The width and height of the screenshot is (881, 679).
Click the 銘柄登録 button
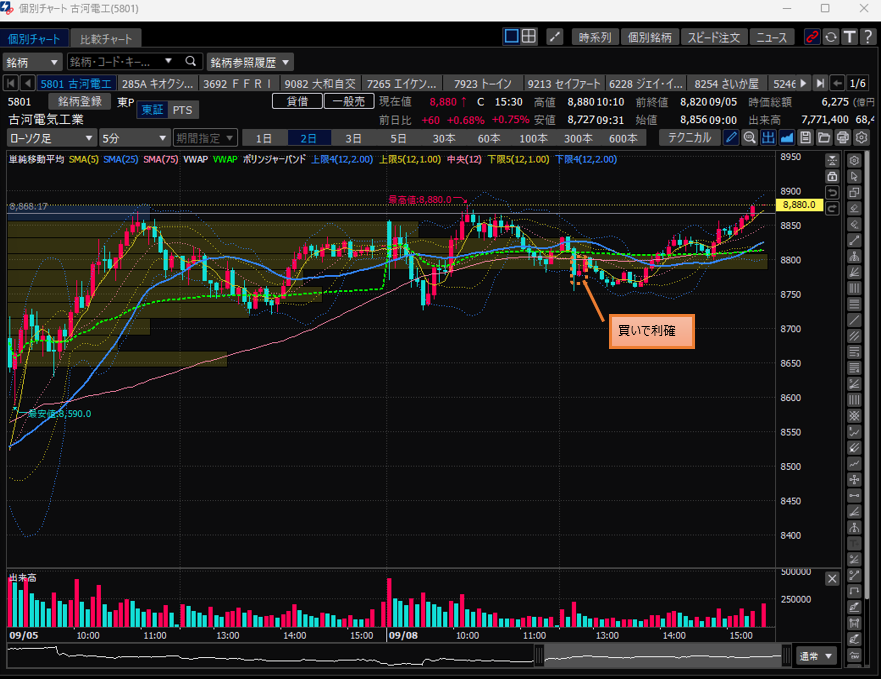(79, 101)
